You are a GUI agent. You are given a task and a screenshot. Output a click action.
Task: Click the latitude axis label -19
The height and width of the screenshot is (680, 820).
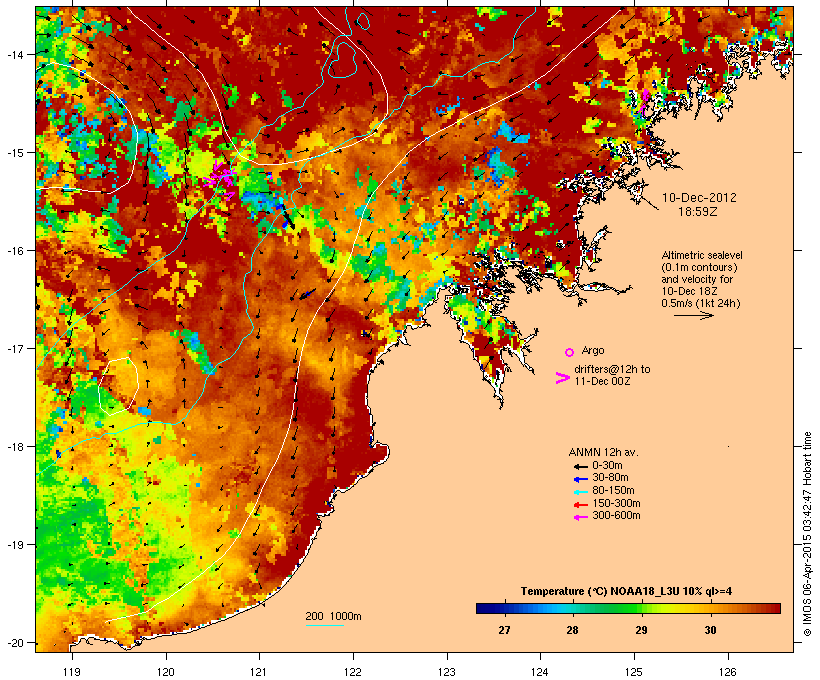point(15,545)
